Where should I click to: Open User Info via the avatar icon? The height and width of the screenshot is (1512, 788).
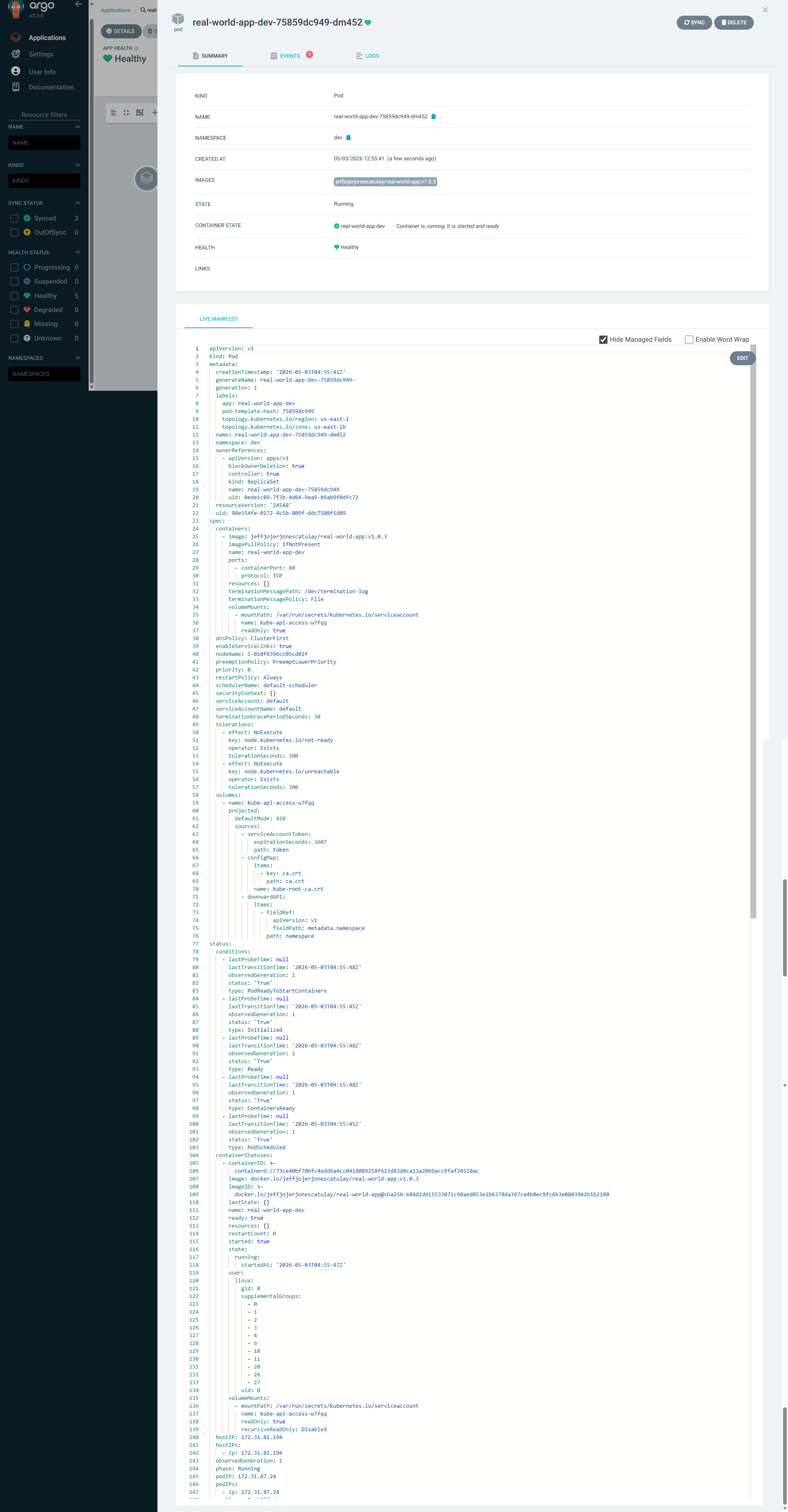point(16,71)
